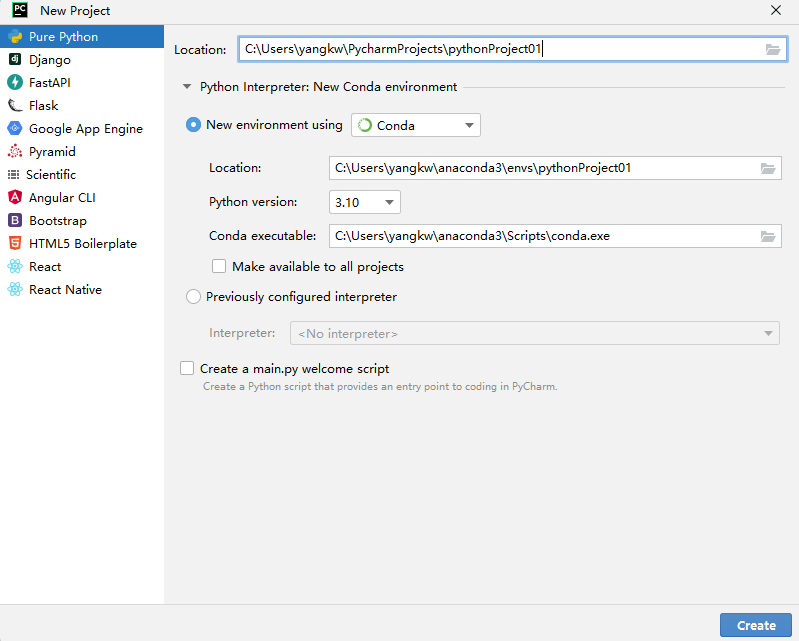Click the Scientific project icon
Image resolution: width=799 pixels, height=641 pixels.
click(13, 175)
